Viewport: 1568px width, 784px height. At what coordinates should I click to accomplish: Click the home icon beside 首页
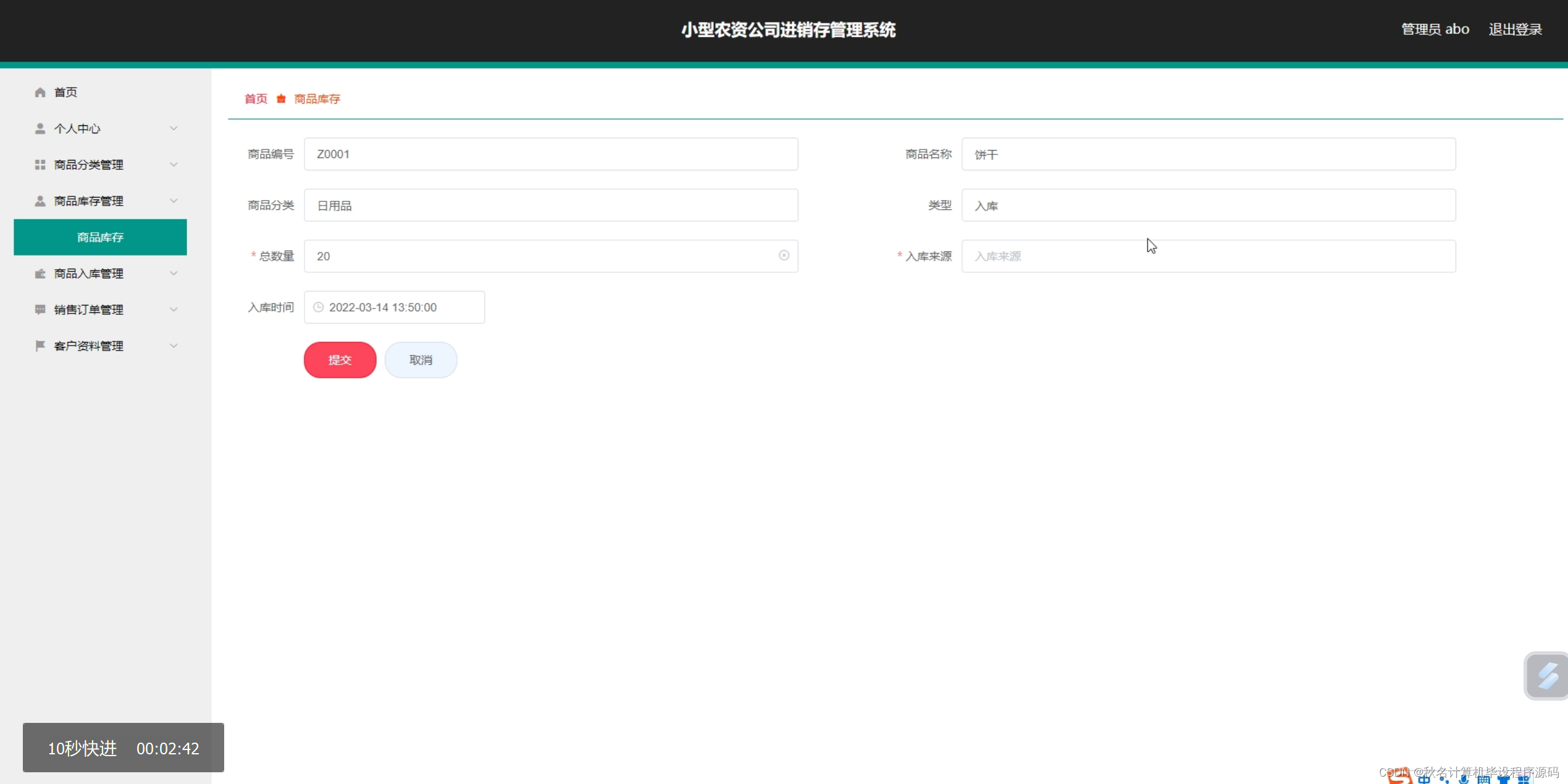pyautogui.click(x=40, y=92)
